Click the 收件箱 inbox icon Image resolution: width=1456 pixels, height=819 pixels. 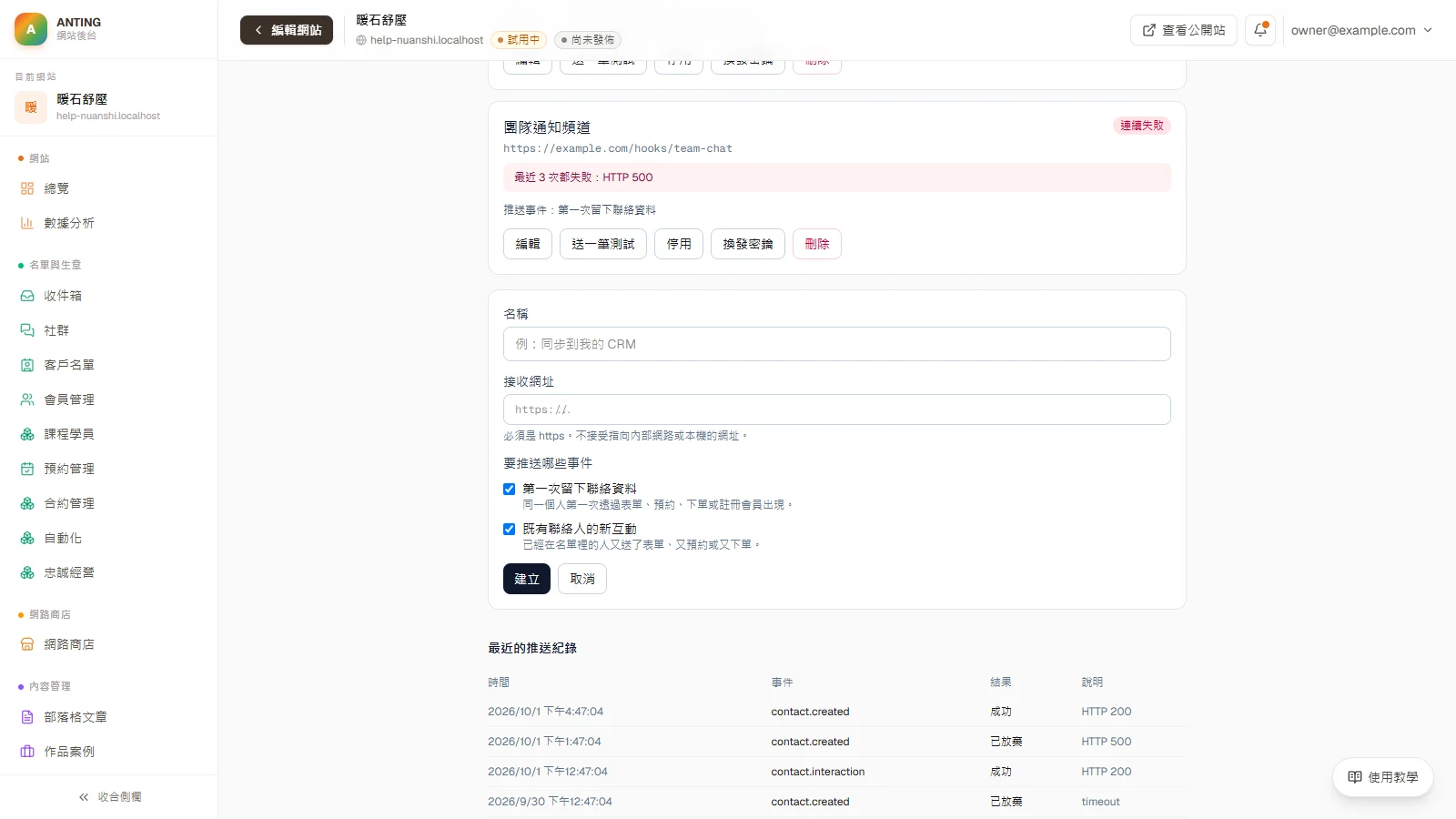pyautogui.click(x=27, y=296)
